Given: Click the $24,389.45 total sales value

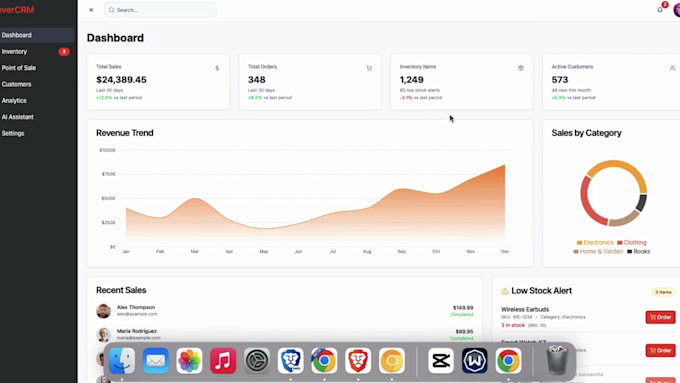Looking at the screenshot, I should pos(121,80).
